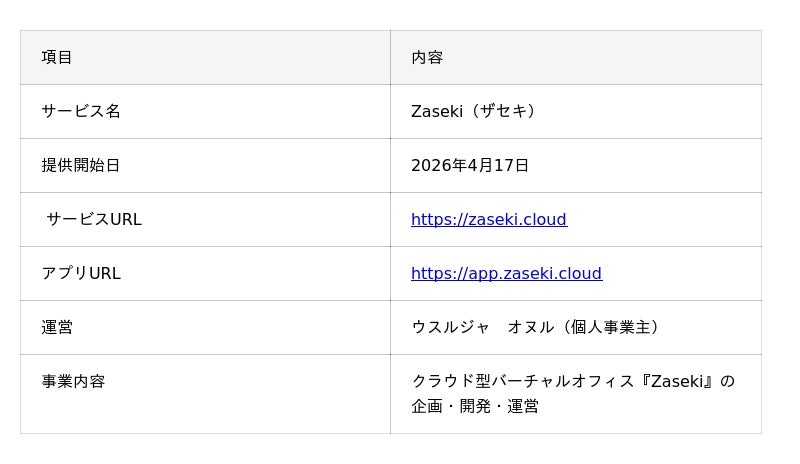Select the 提供開始日 row label
800x464 pixels.
click(81, 165)
